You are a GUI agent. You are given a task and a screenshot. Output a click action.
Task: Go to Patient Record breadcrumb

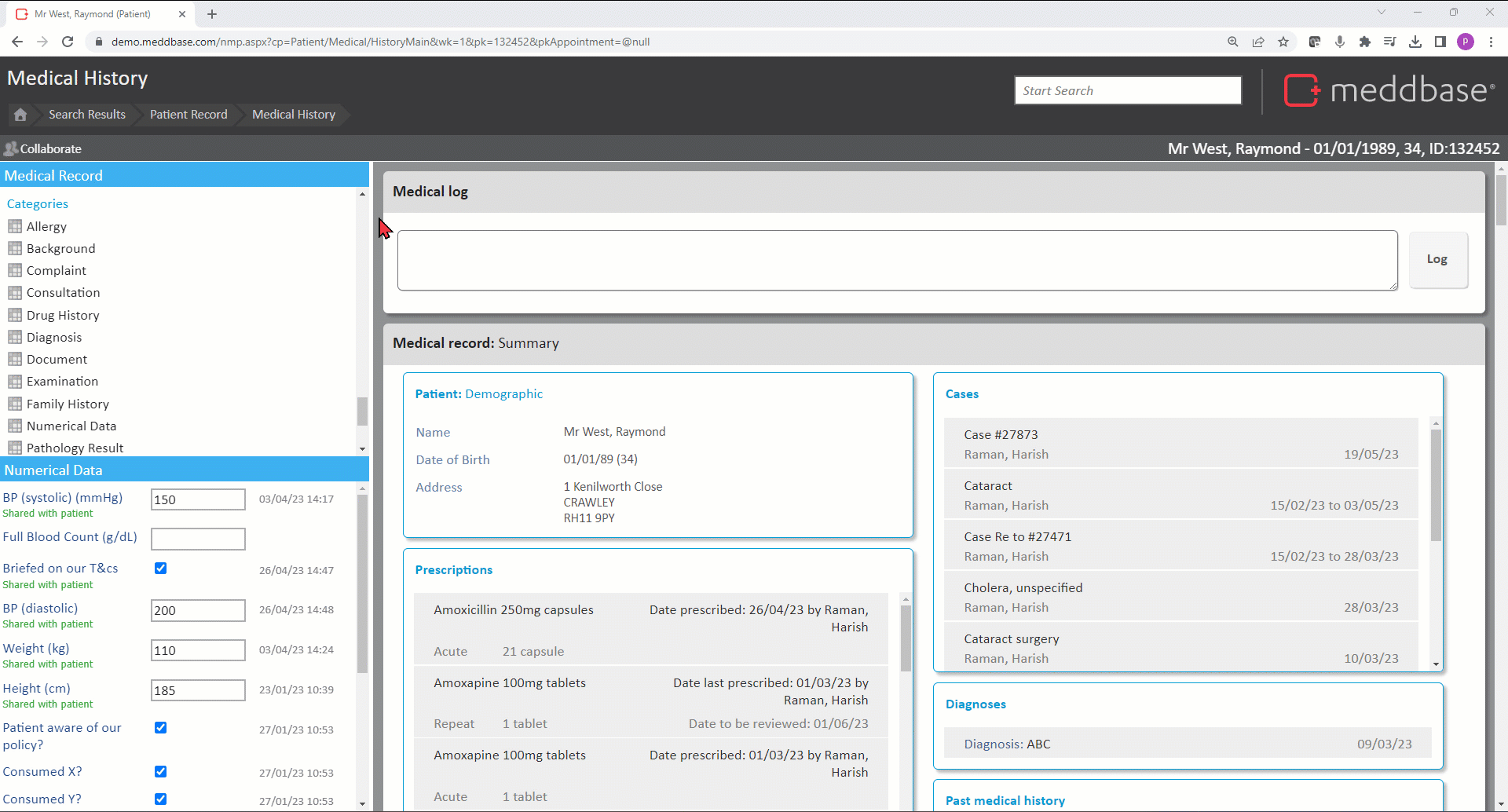click(188, 115)
